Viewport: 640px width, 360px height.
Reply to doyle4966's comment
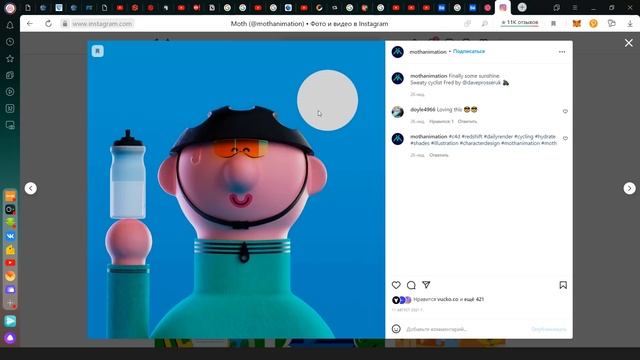(x=467, y=121)
